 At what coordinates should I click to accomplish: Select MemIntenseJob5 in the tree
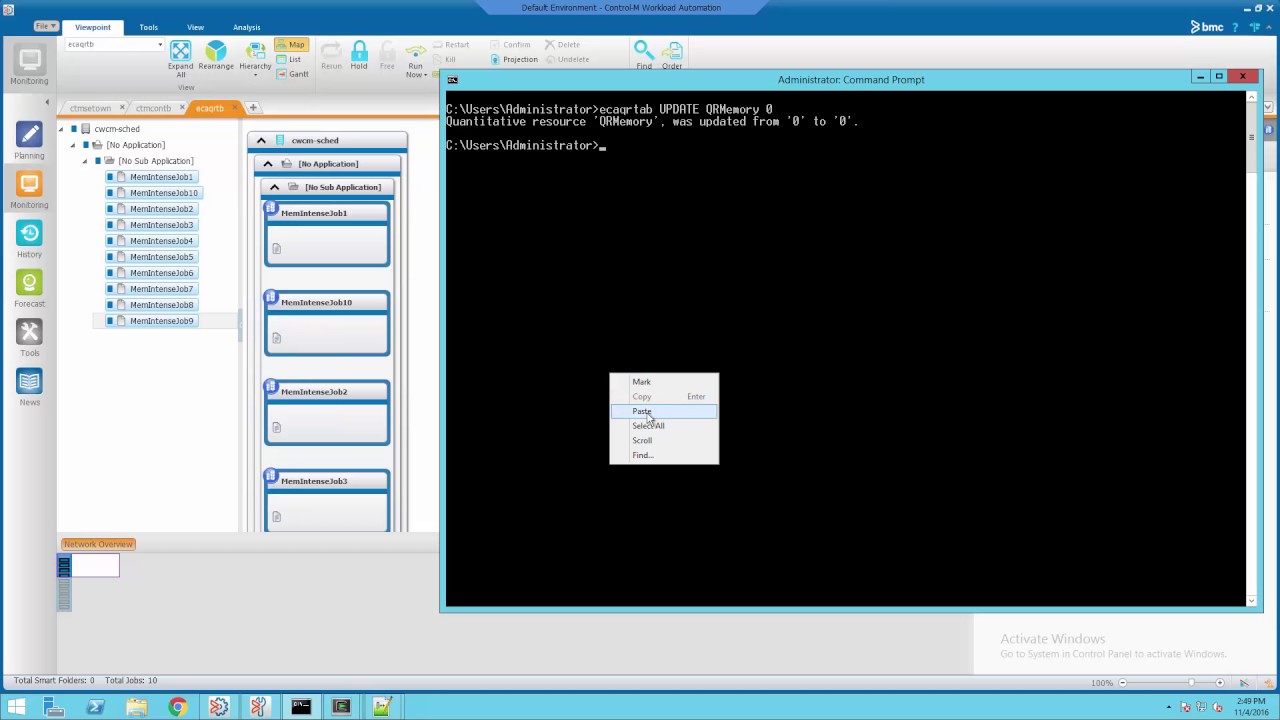pos(161,257)
